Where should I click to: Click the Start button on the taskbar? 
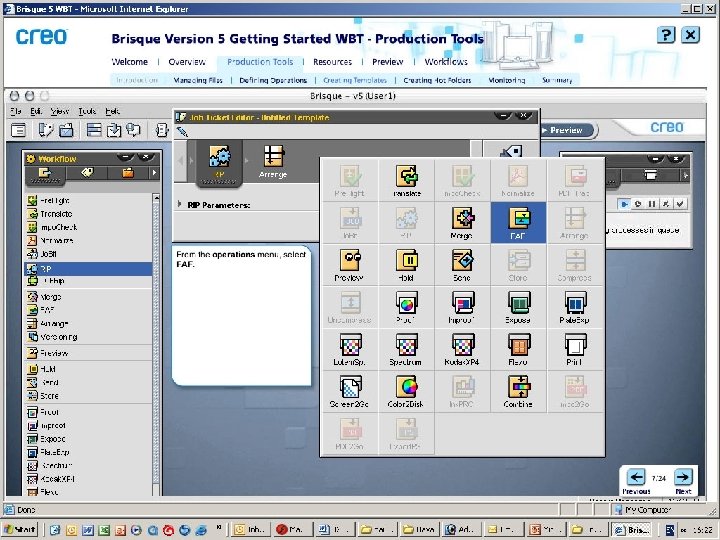point(20,530)
